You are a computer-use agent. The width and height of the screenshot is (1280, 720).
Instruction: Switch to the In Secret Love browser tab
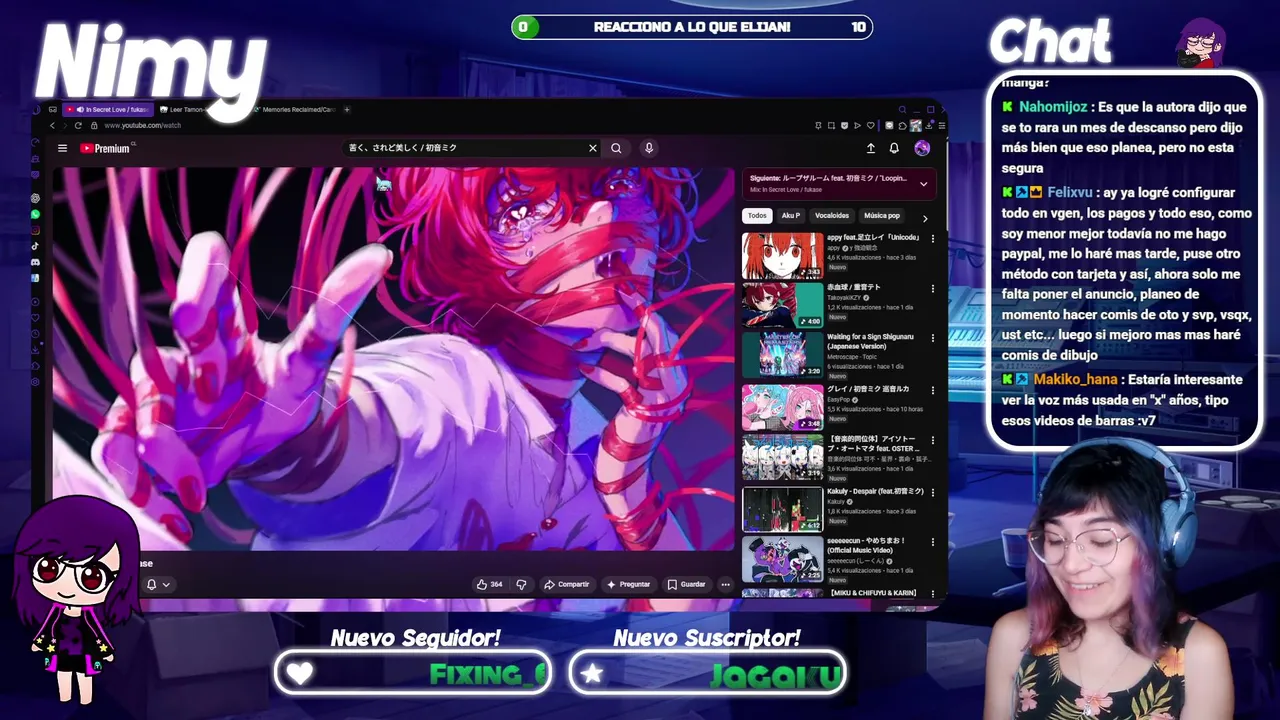pyautogui.click(x=110, y=109)
